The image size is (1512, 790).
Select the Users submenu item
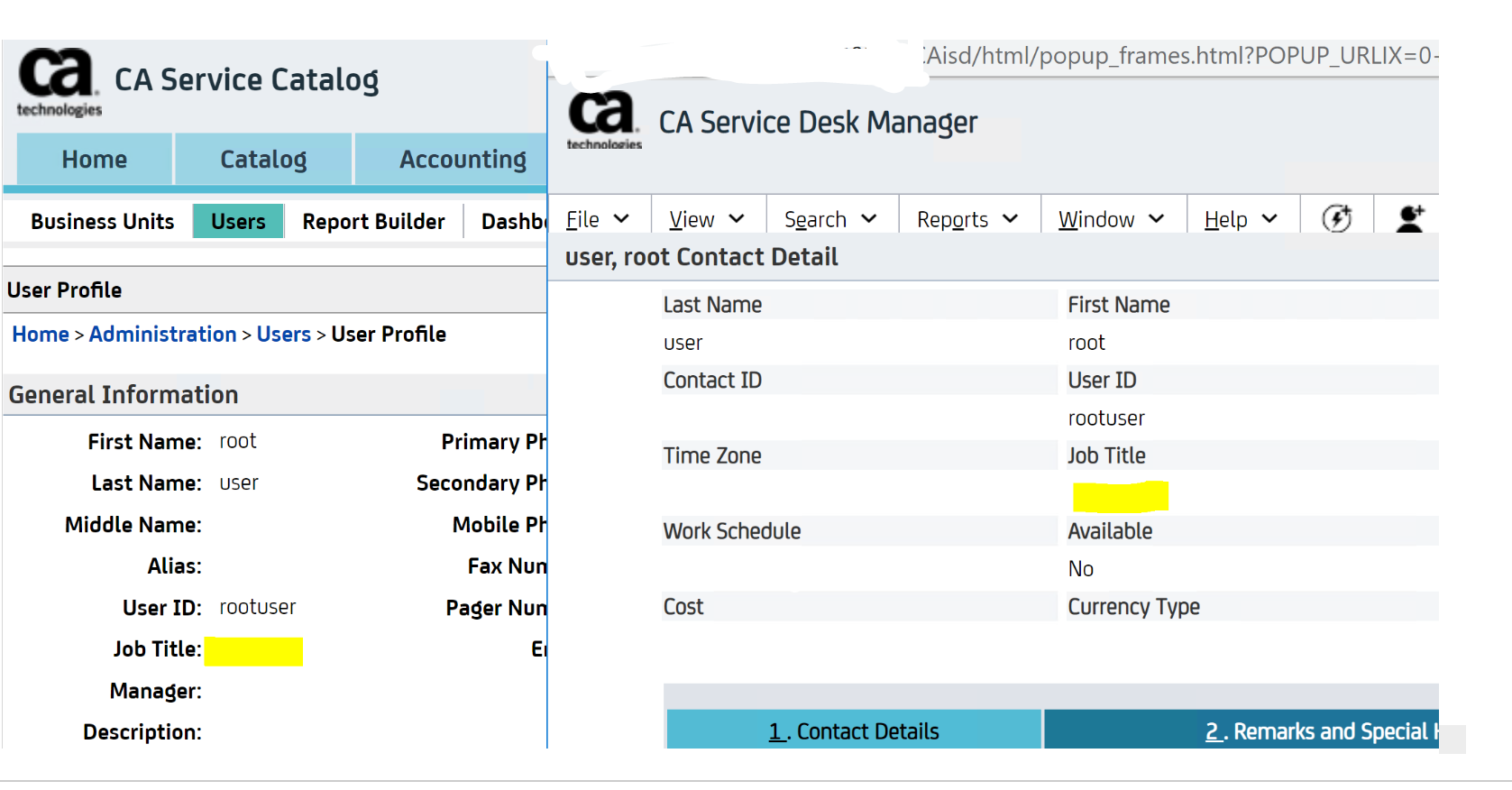tap(238, 222)
